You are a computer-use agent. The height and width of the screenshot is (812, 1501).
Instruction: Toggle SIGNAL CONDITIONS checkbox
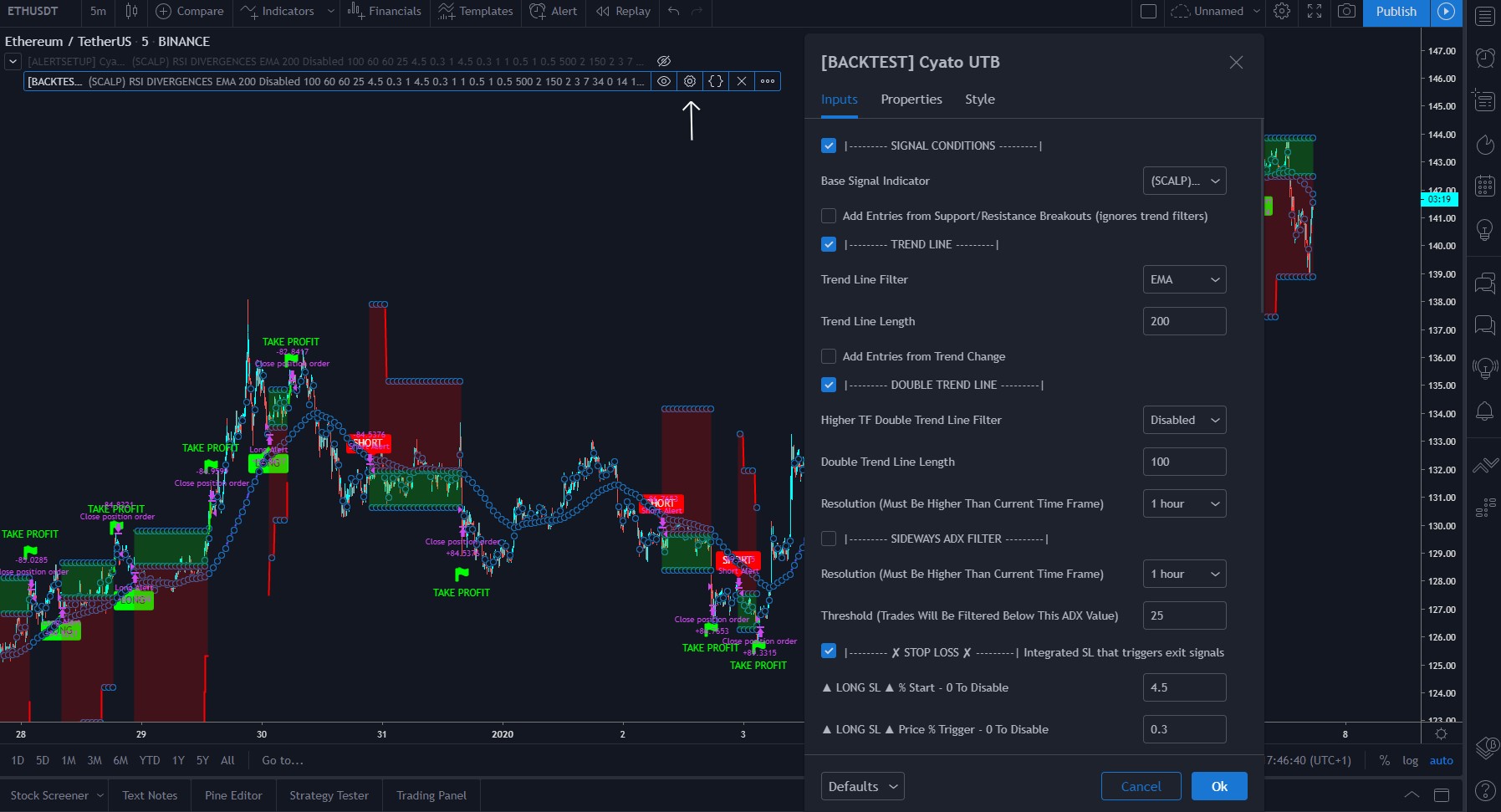[829, 146]
